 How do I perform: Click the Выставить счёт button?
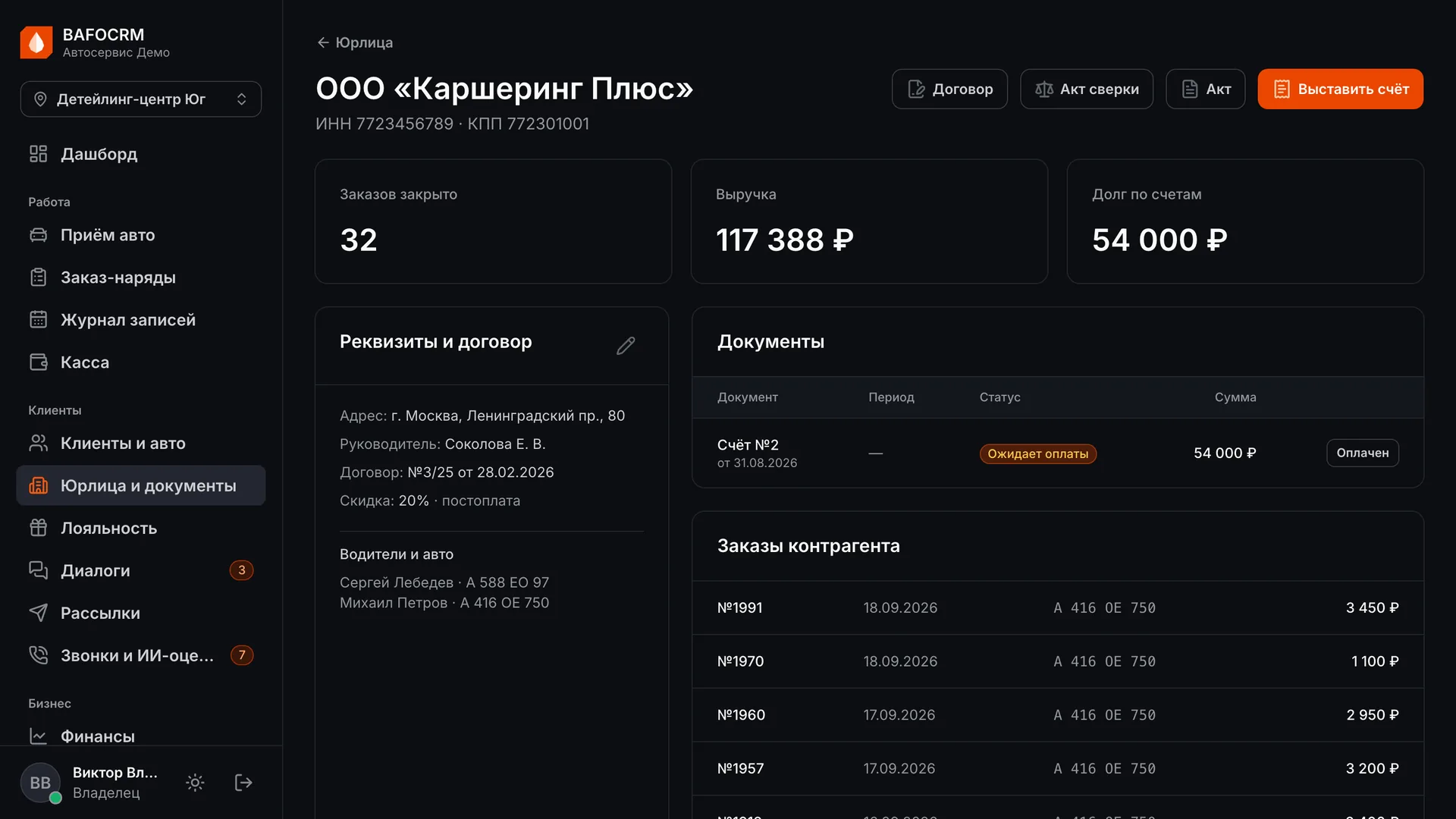(x=1340, y=89)
